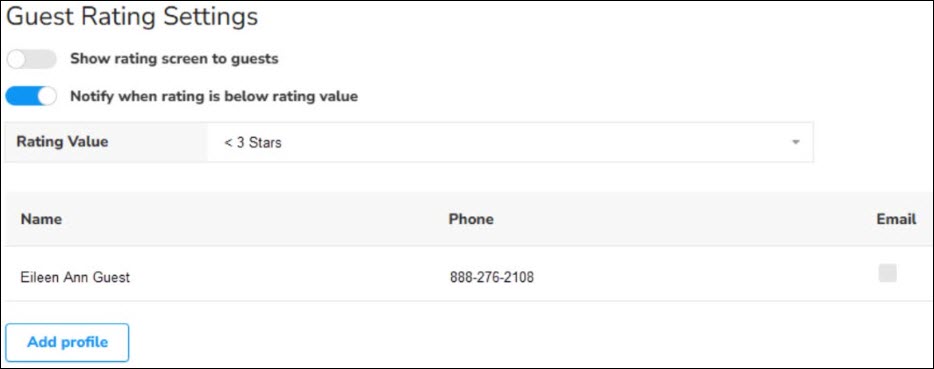The height and width of the screenshot is (369, 934).
Task: Sort by the Name column header
Action: coord(41,219)
